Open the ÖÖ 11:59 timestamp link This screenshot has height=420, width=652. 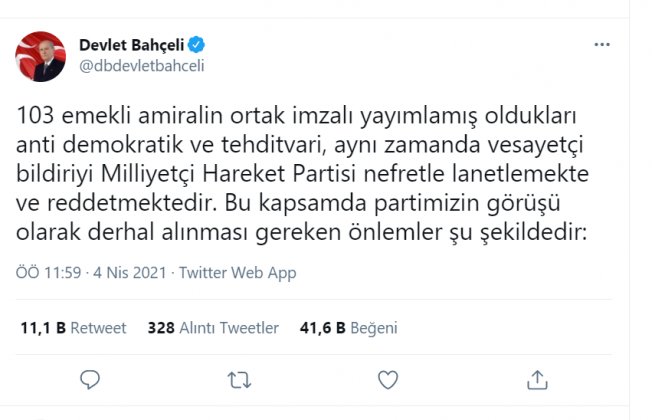click(x=48, y=273)
